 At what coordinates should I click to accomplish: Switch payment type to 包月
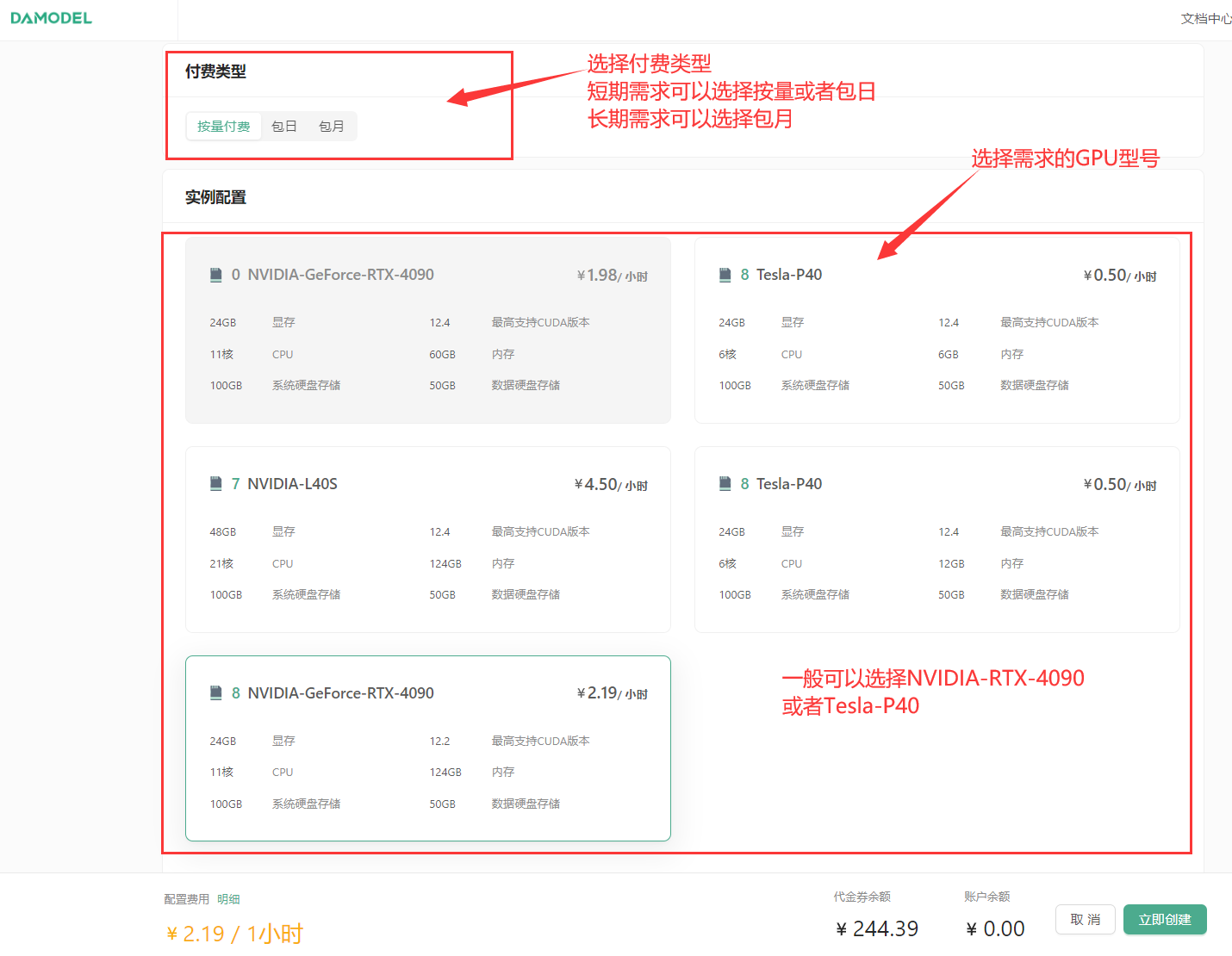332,126
